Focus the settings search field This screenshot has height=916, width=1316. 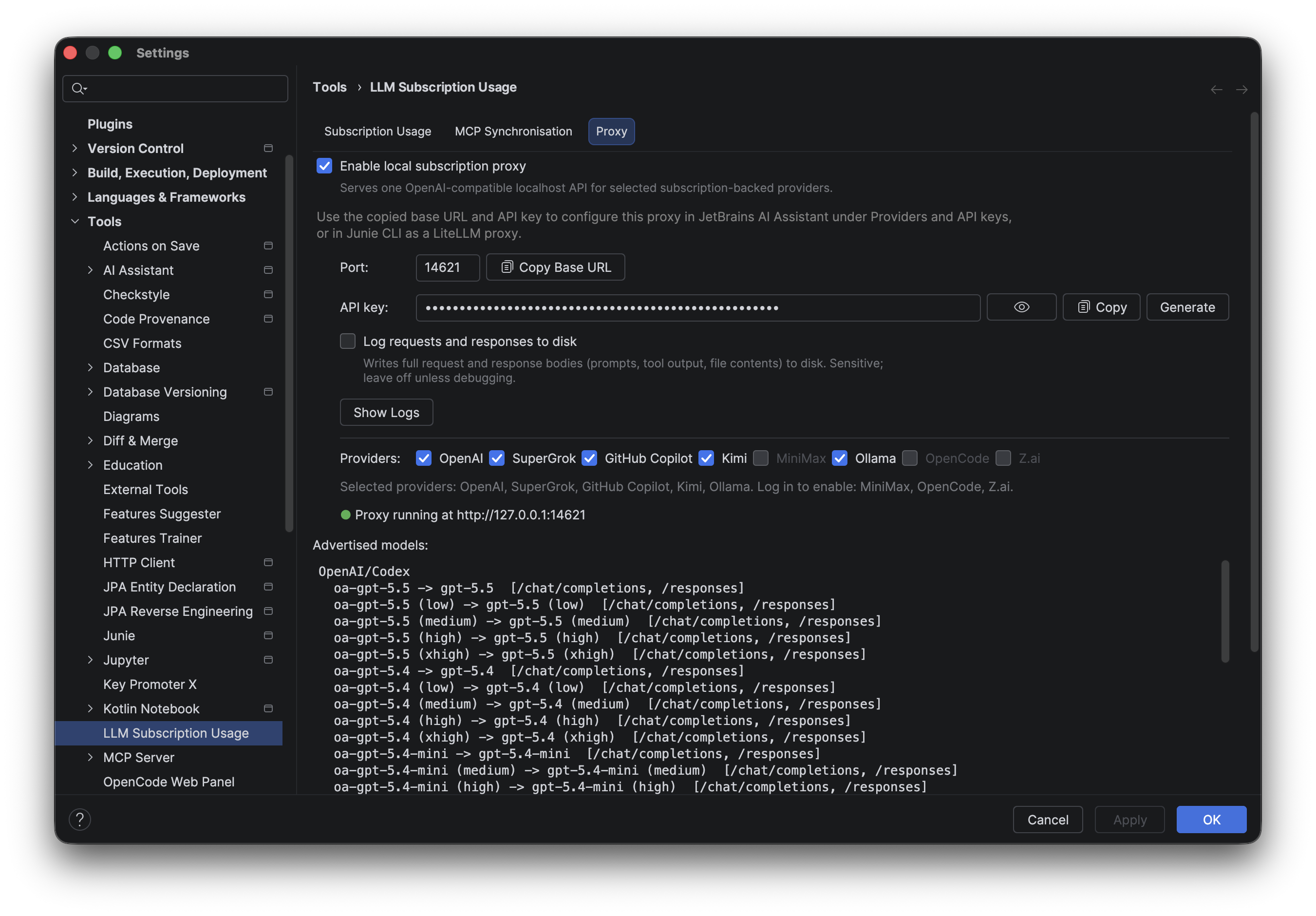tap(175, 88)
